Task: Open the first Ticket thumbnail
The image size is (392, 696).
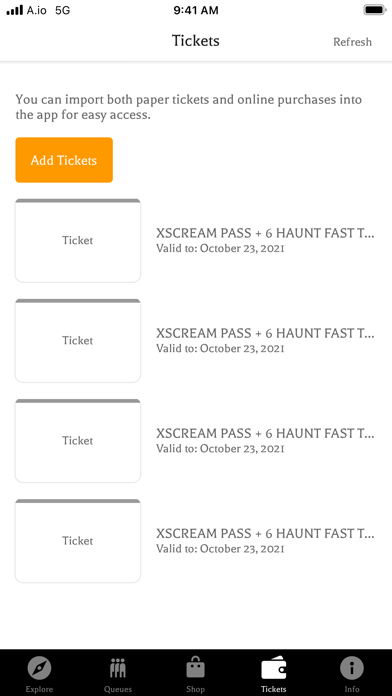Action: pos(78,240)
